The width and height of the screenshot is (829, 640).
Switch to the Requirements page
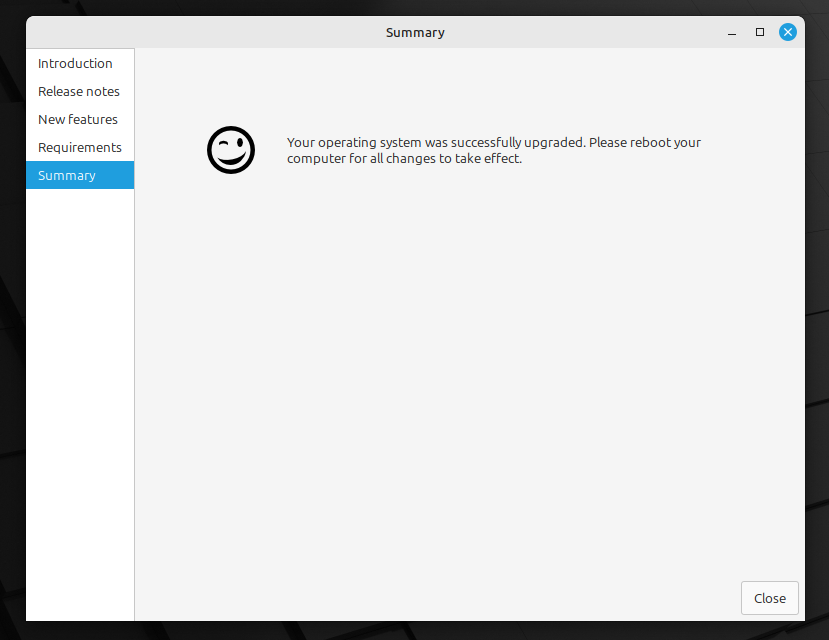click(x=80, y=147)
